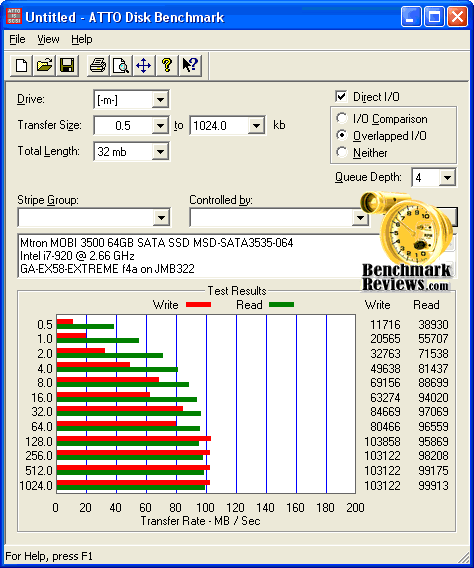Click the yellow question mark About icon
Screen dimensions: 474x568
point(167,66)
